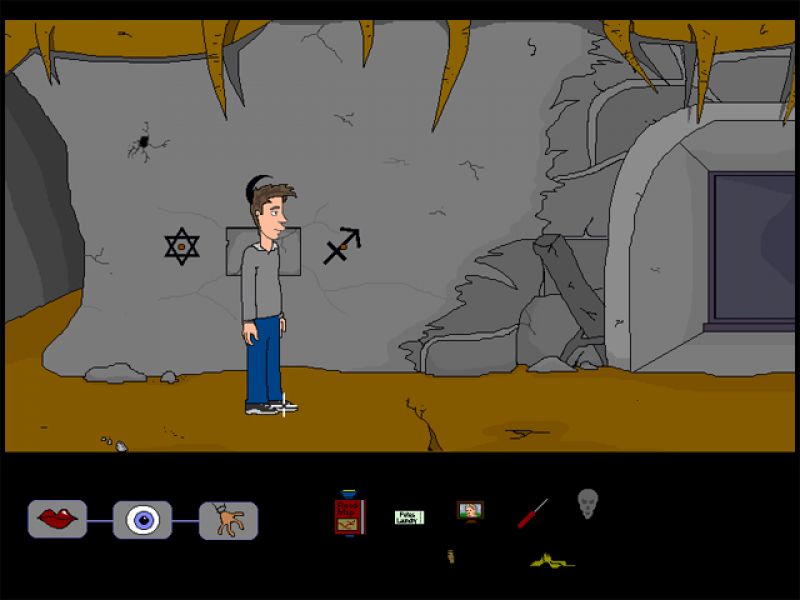Select the grey skull inventory item
The image size is (800, 600).
[x=587, y=504]
